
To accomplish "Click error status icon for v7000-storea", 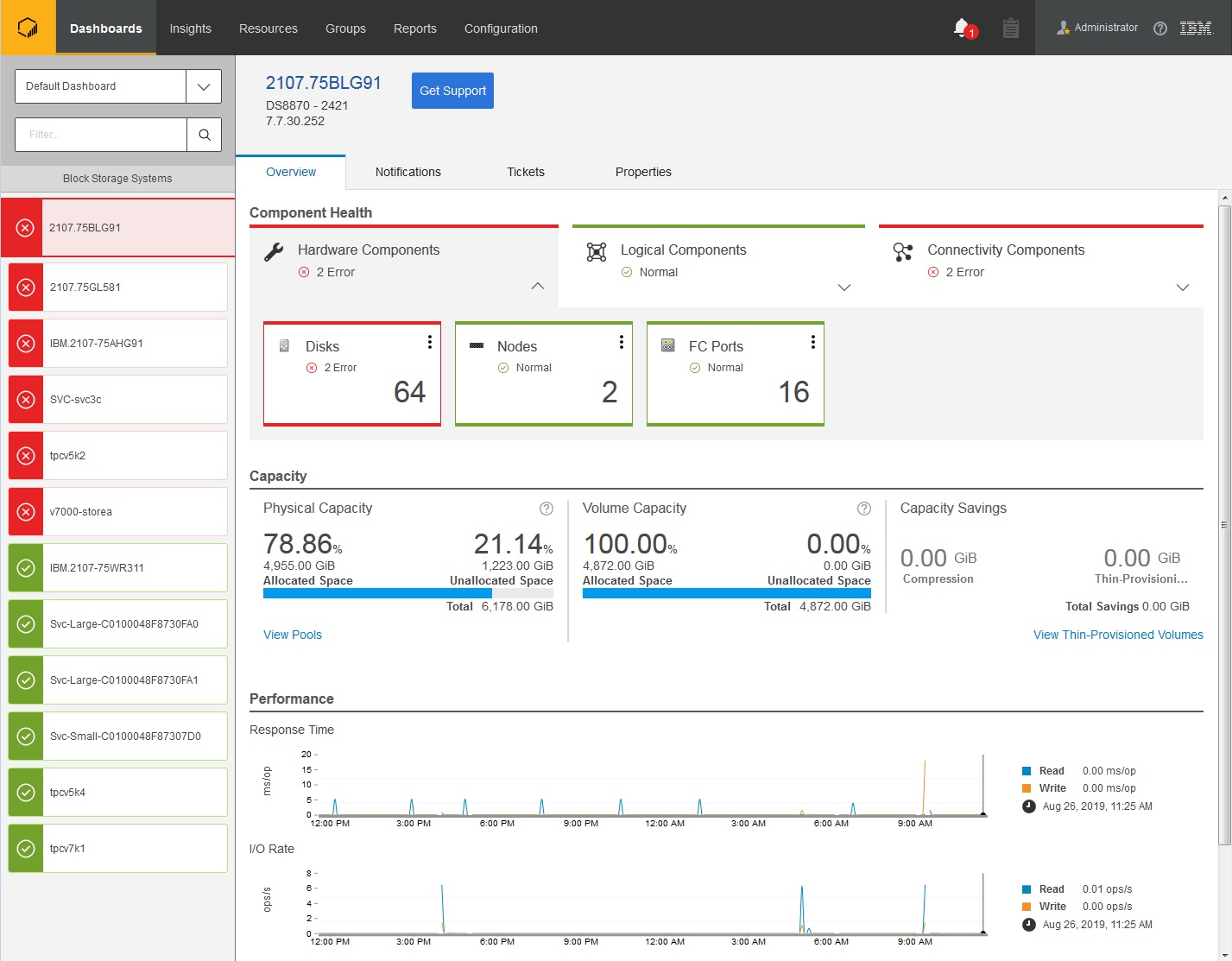I will point(26,512).
